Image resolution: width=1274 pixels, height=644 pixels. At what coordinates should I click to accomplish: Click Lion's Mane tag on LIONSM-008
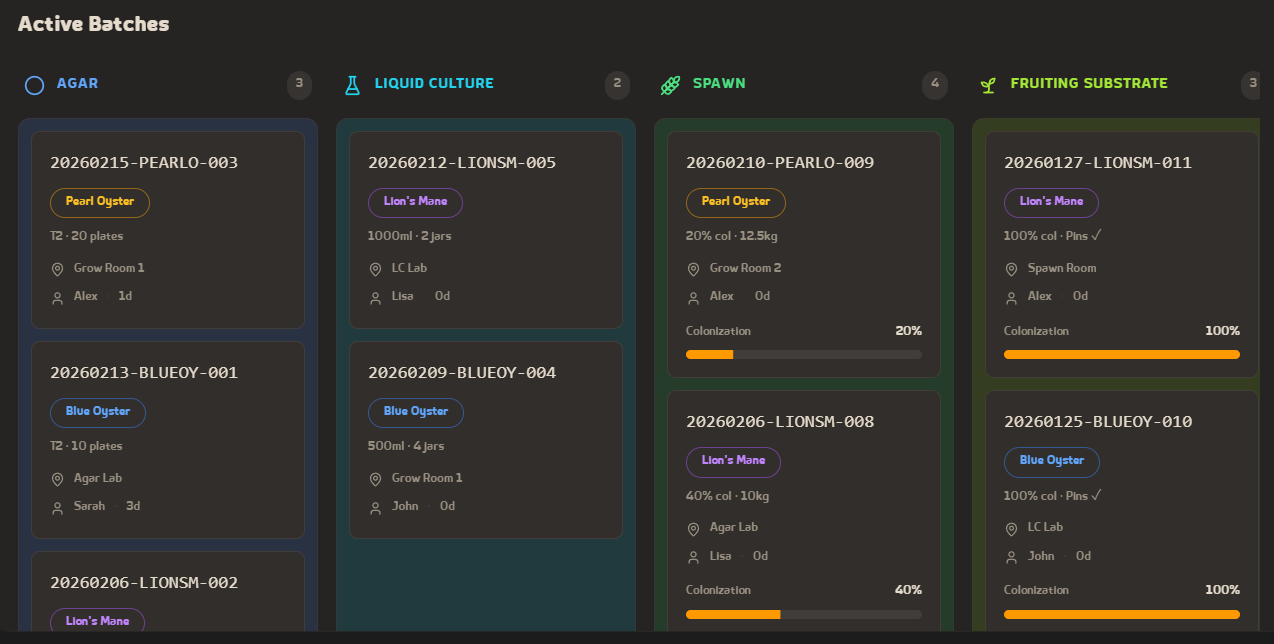click(733, 462)
